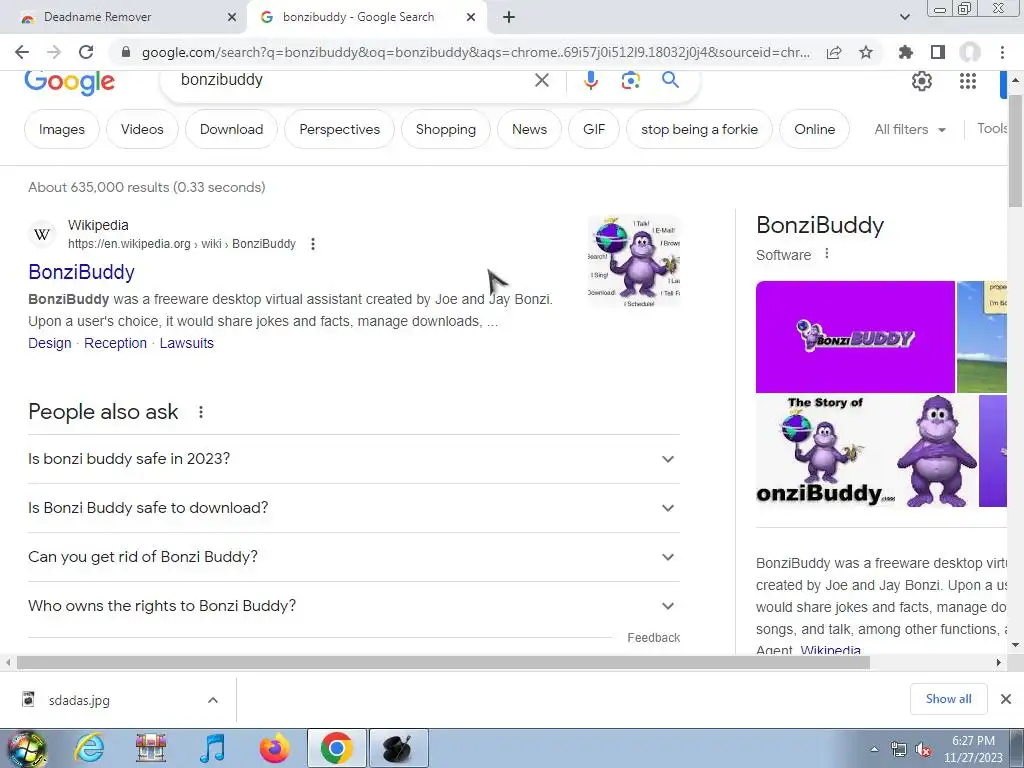
Task: Open the Lawsuits sitelink
Action: [187, 344]
